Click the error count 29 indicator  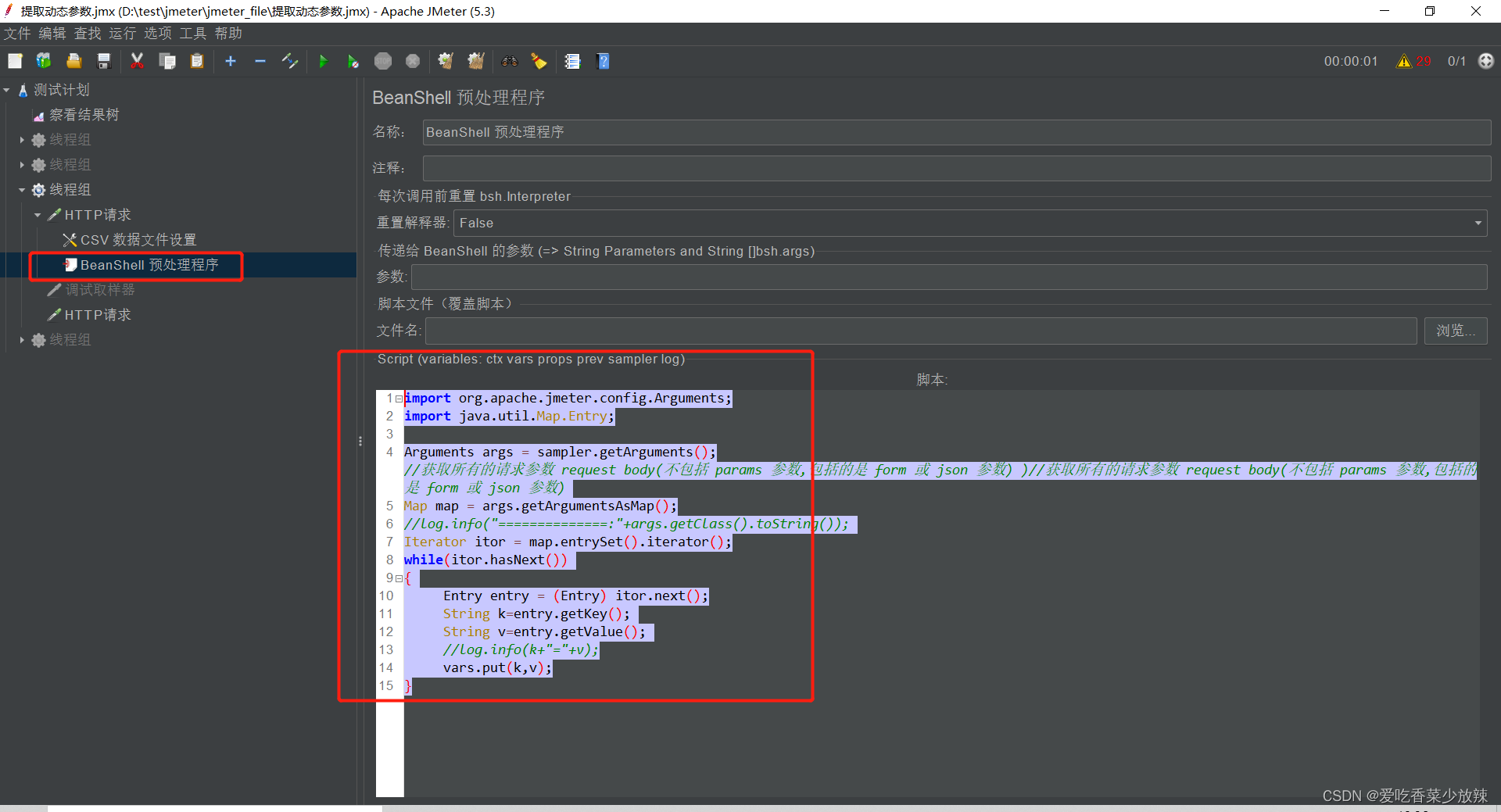(1424, 61)
